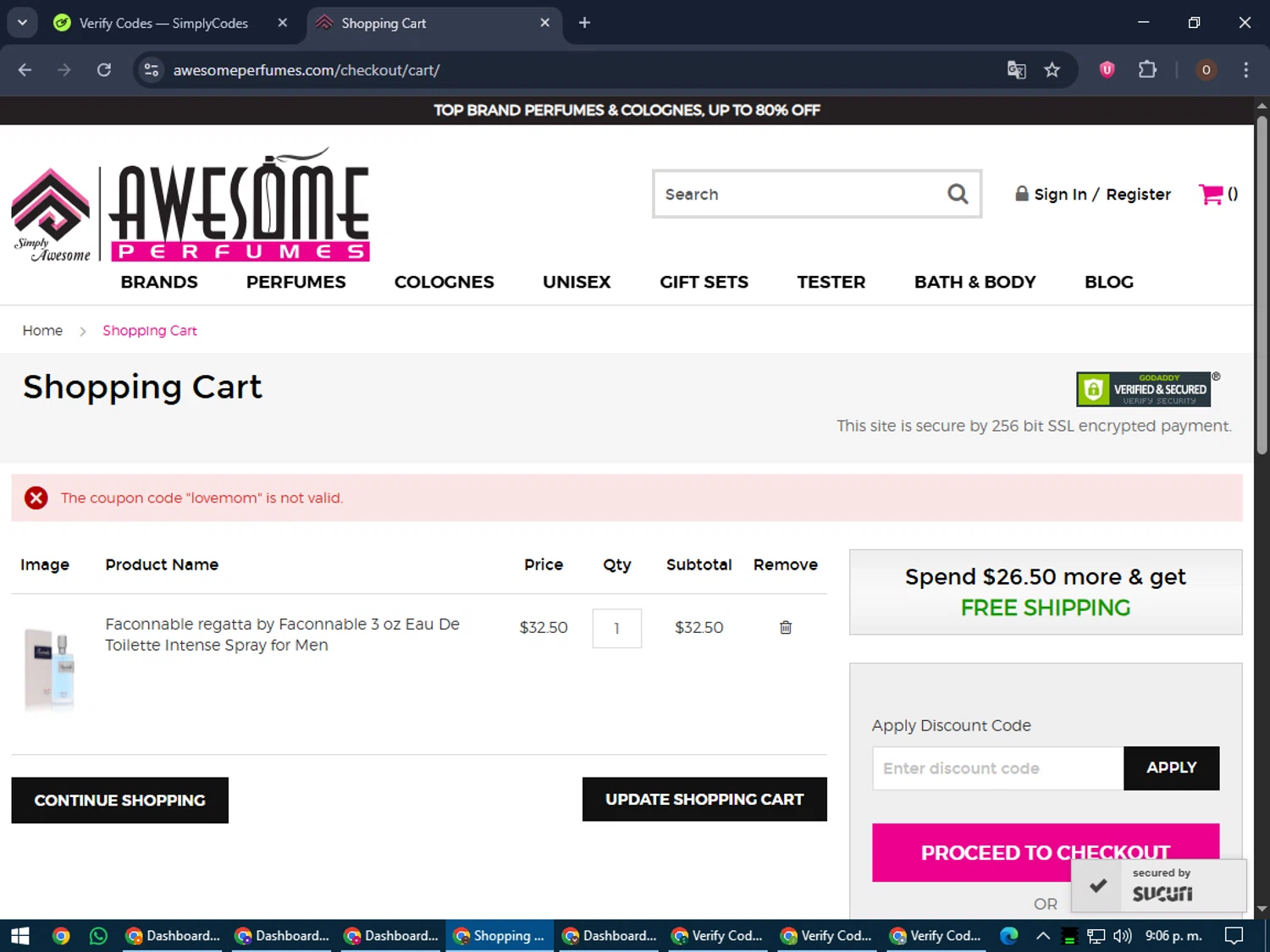Click the search magnifier icon
The width and height of the screenshot is (1270, 952).
[958, 194]
